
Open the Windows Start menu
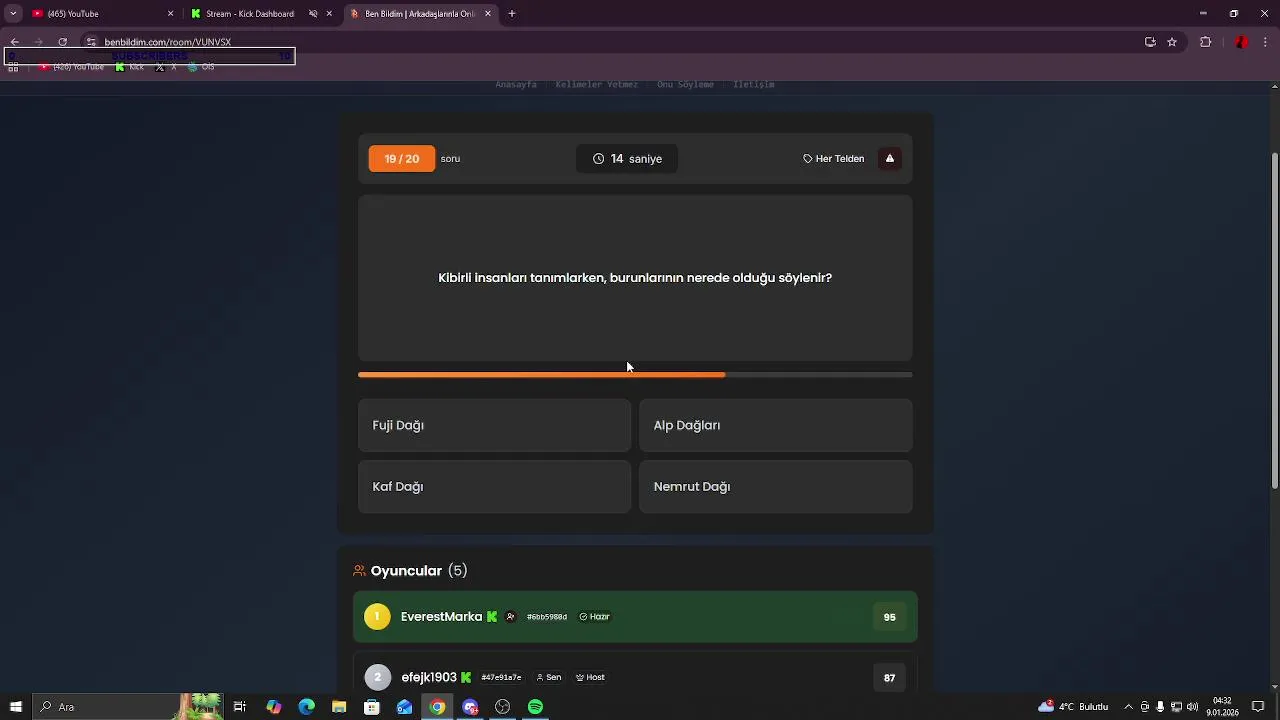(16, 707)
